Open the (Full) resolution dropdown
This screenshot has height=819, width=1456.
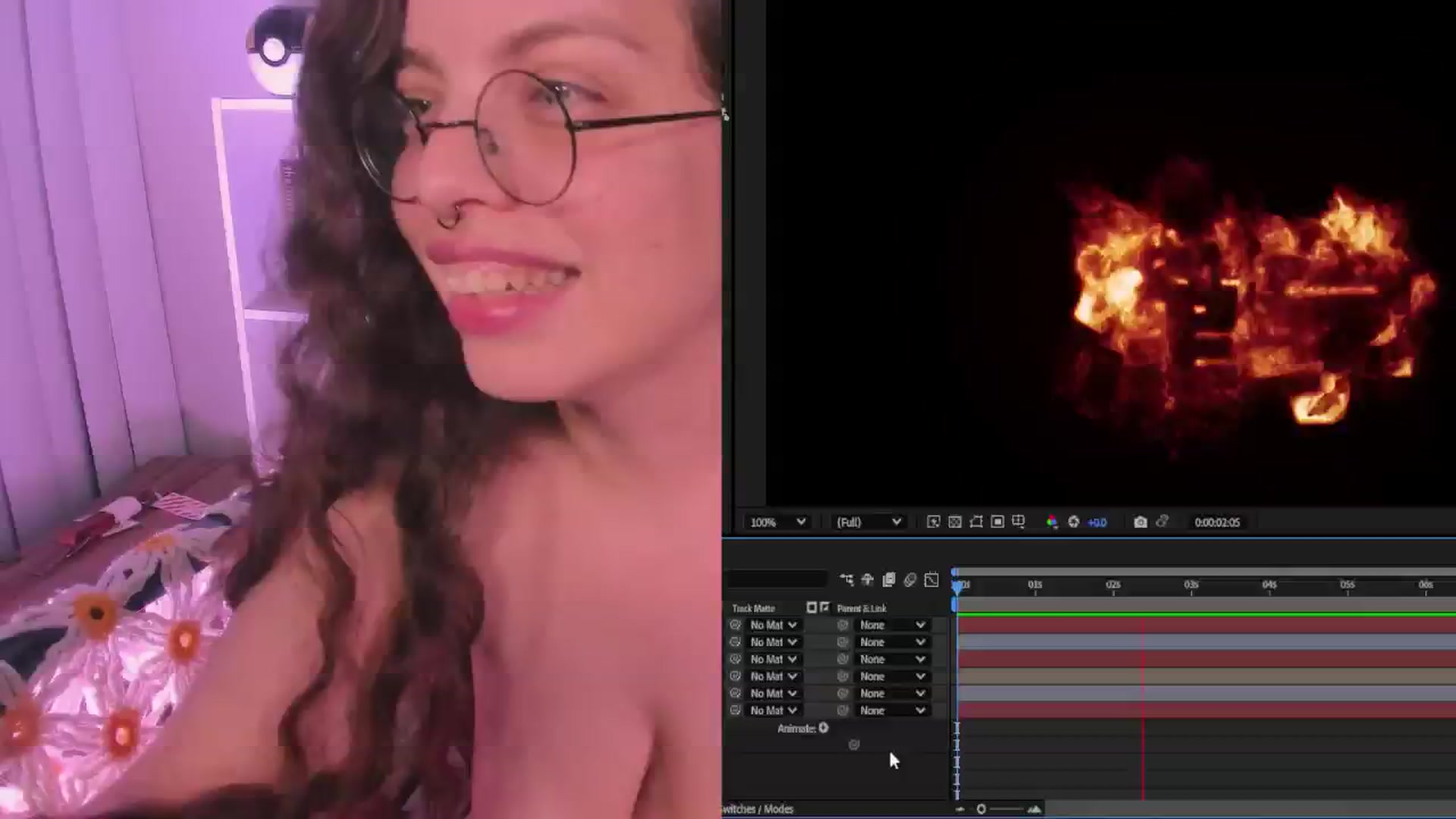pos(868,522)
